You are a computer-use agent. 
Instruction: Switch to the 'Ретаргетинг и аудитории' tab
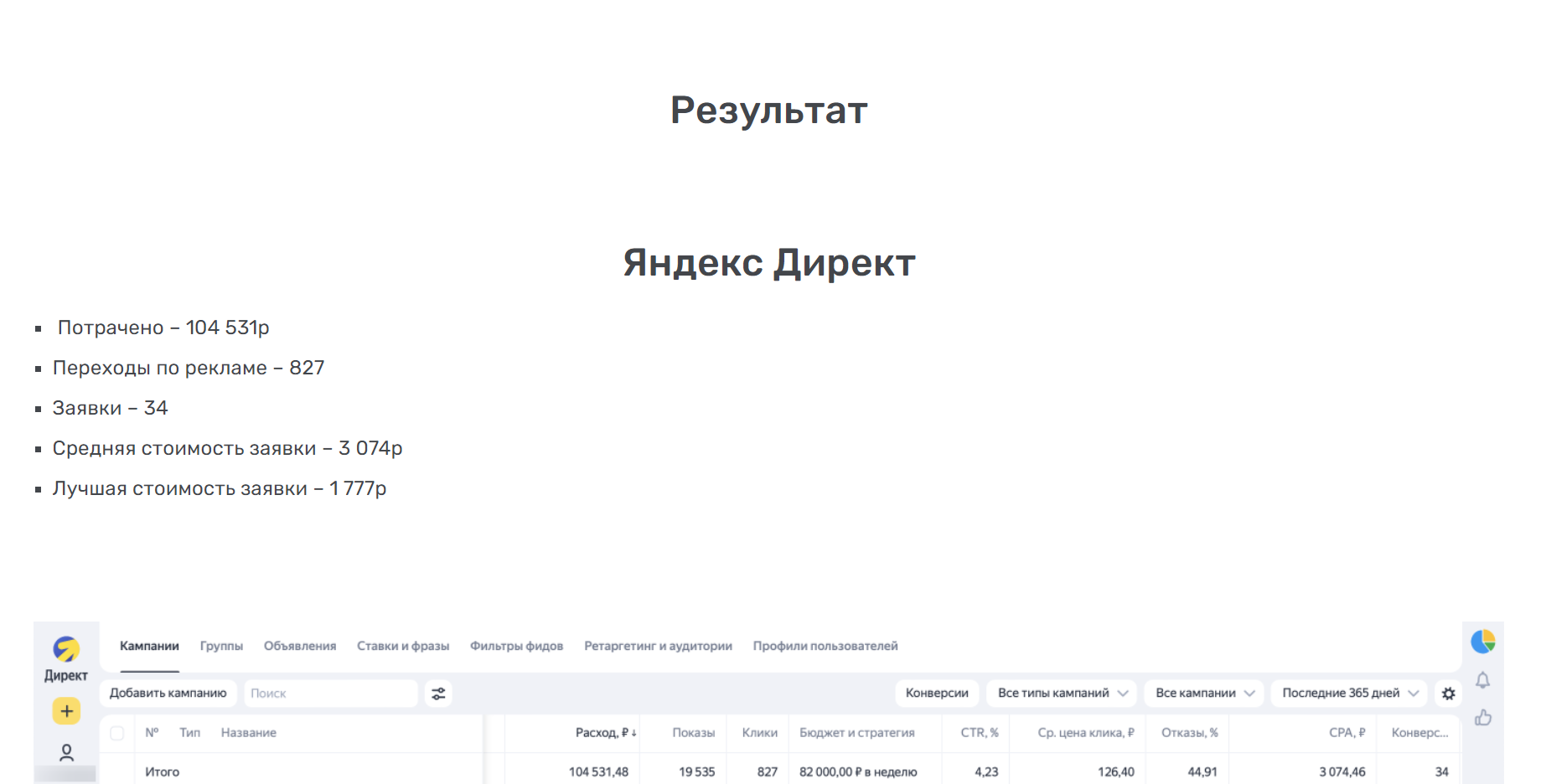(x=658, y=646)
